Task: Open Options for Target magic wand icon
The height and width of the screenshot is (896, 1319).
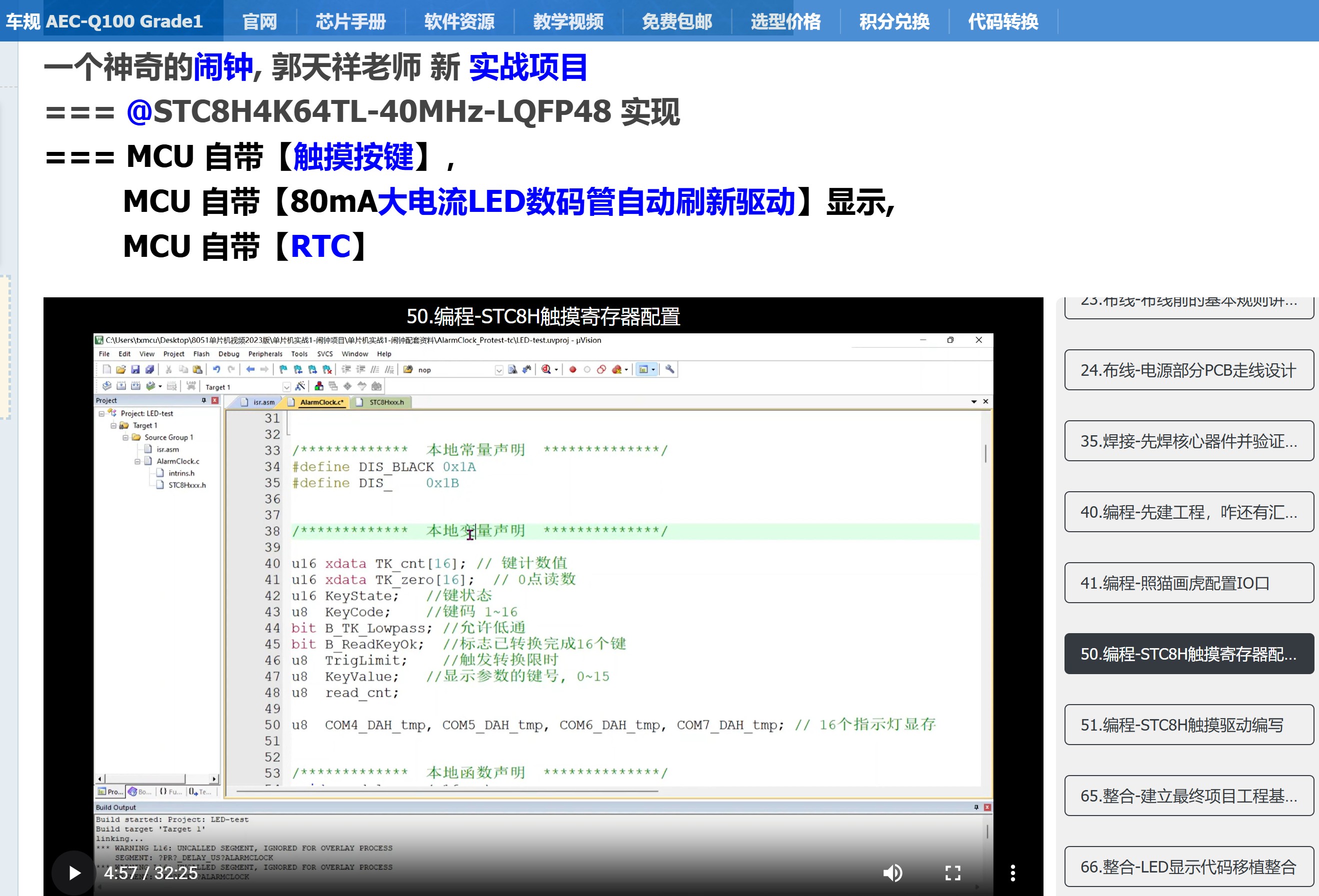Action: pos(300,386)
